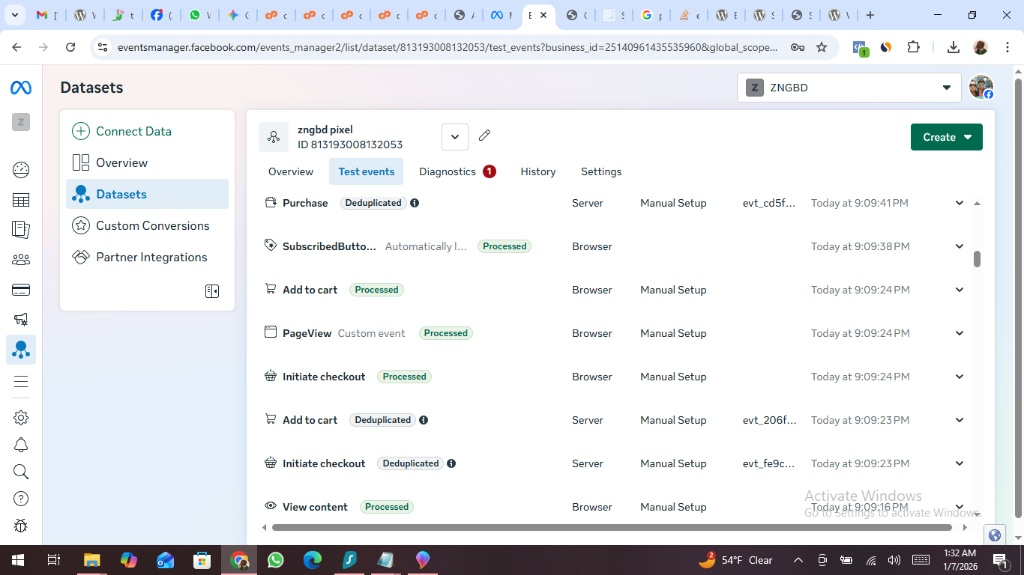Open the search magnifier in left rail
Screen dimensions: 1024x575
pos(21,472)
